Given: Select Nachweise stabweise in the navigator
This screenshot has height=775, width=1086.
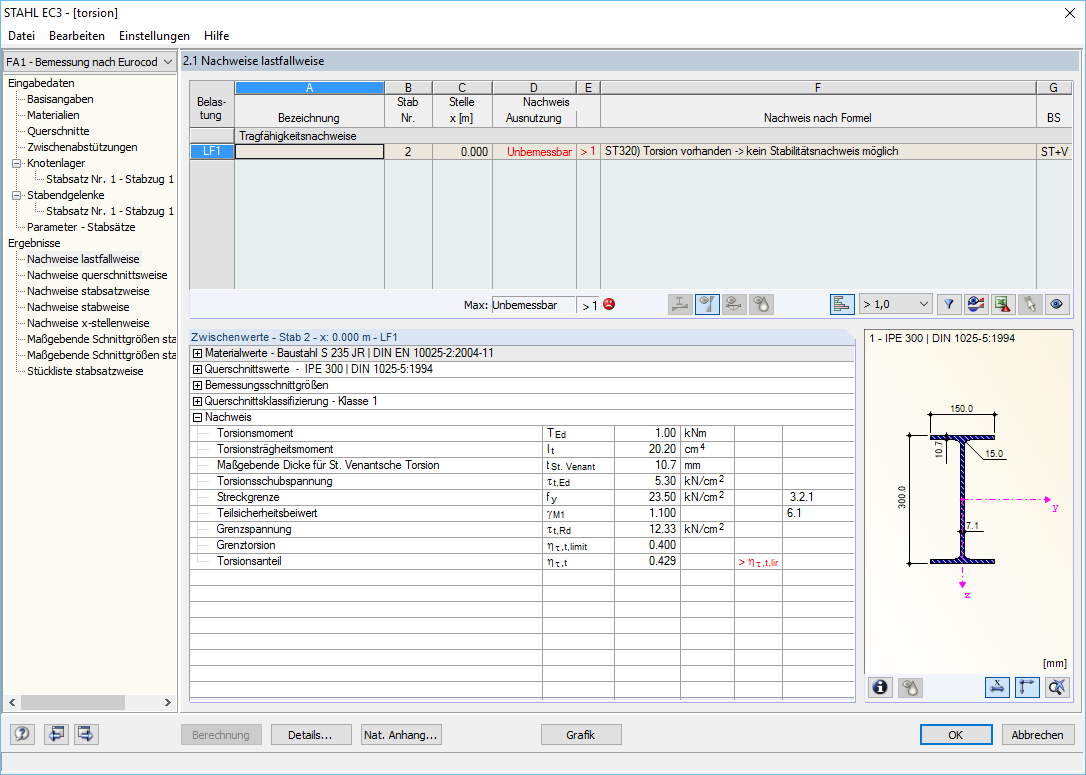Looking at the screenshot, I should click(x=78, y=307).
